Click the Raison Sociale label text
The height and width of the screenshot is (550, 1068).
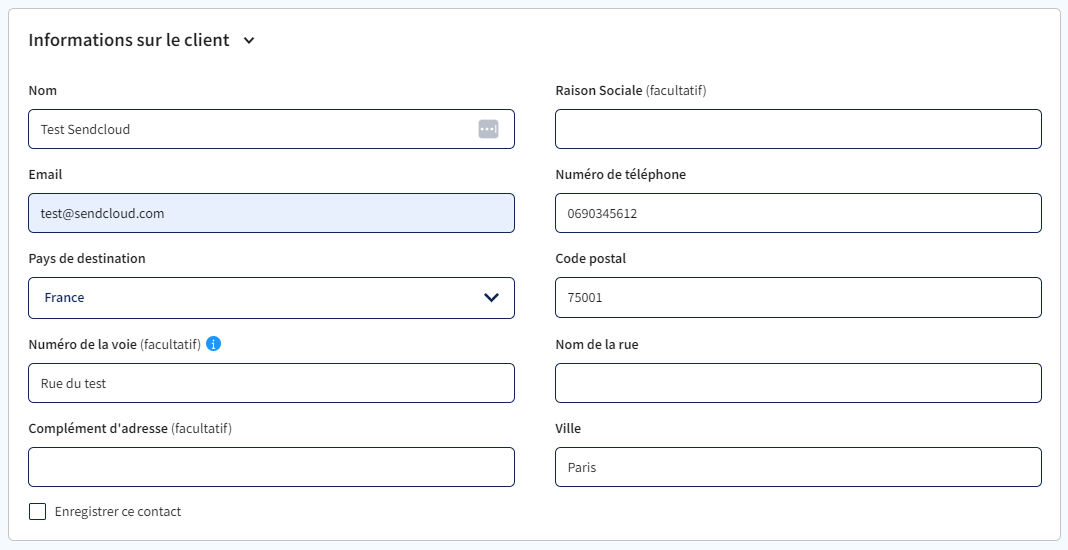(x=599, y=91)
